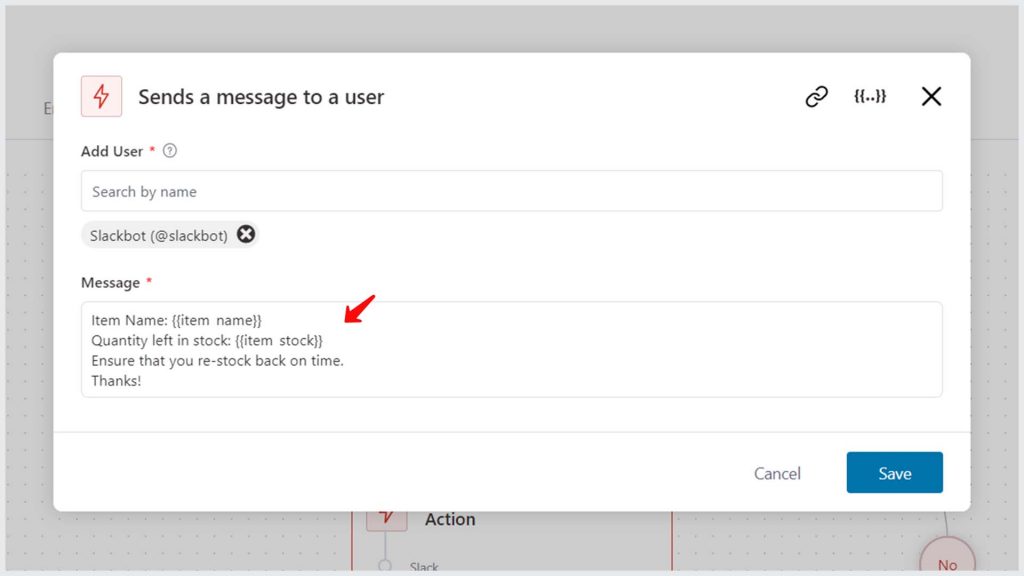Close the Sends a message dialog
This screenshot has width=1024, height=576.
tap(931, 97)
